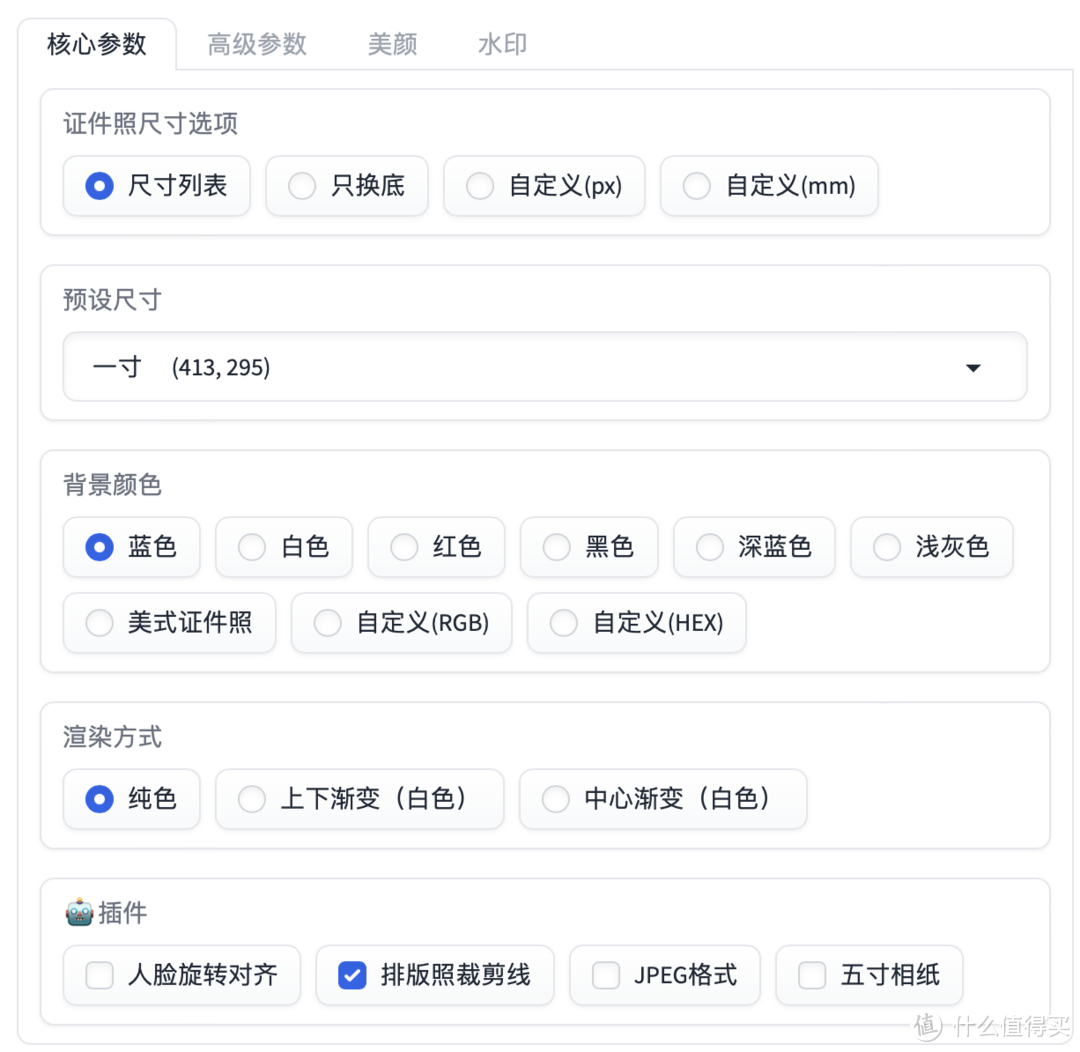Switch background to 浅灰色
Viewport: 1080px width, 1052px height.
tap(931, 547)
